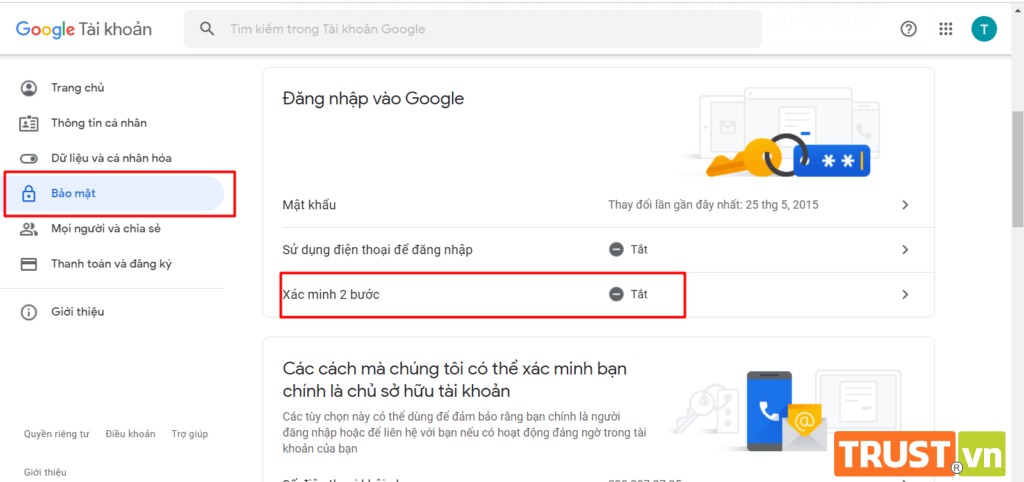Click the Điều khoản footer link

(131, 434)
